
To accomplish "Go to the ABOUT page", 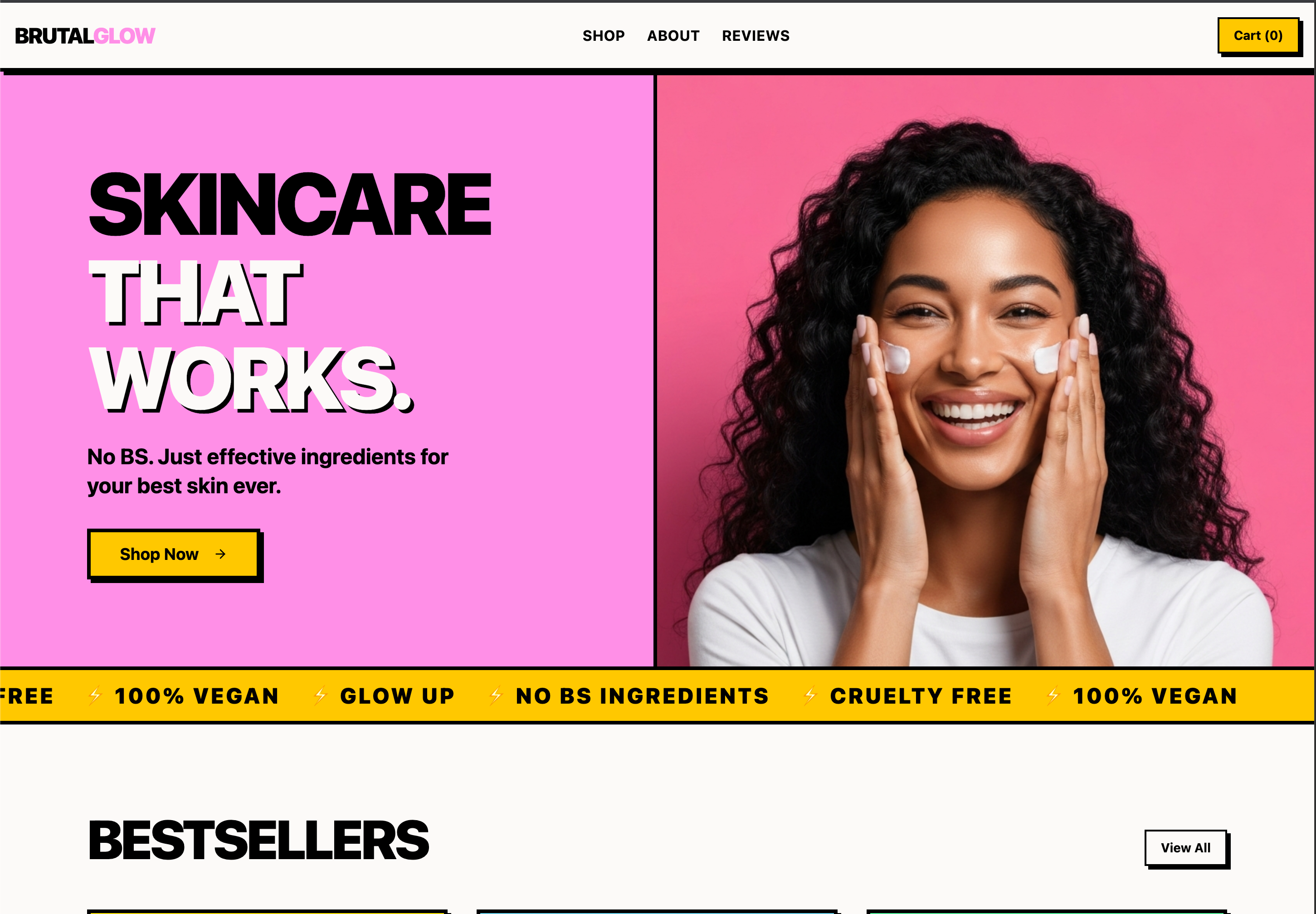I will (673, 36).
